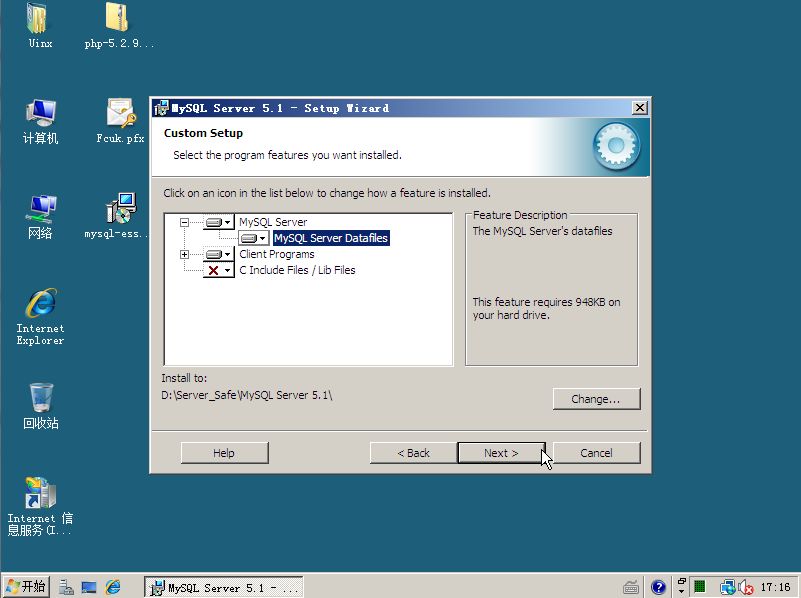Image resolution: width=801 pixels, height=598 pixels.
Task: Open the C Include Files / Lib Files install dropdown
Action: [219, 270]
